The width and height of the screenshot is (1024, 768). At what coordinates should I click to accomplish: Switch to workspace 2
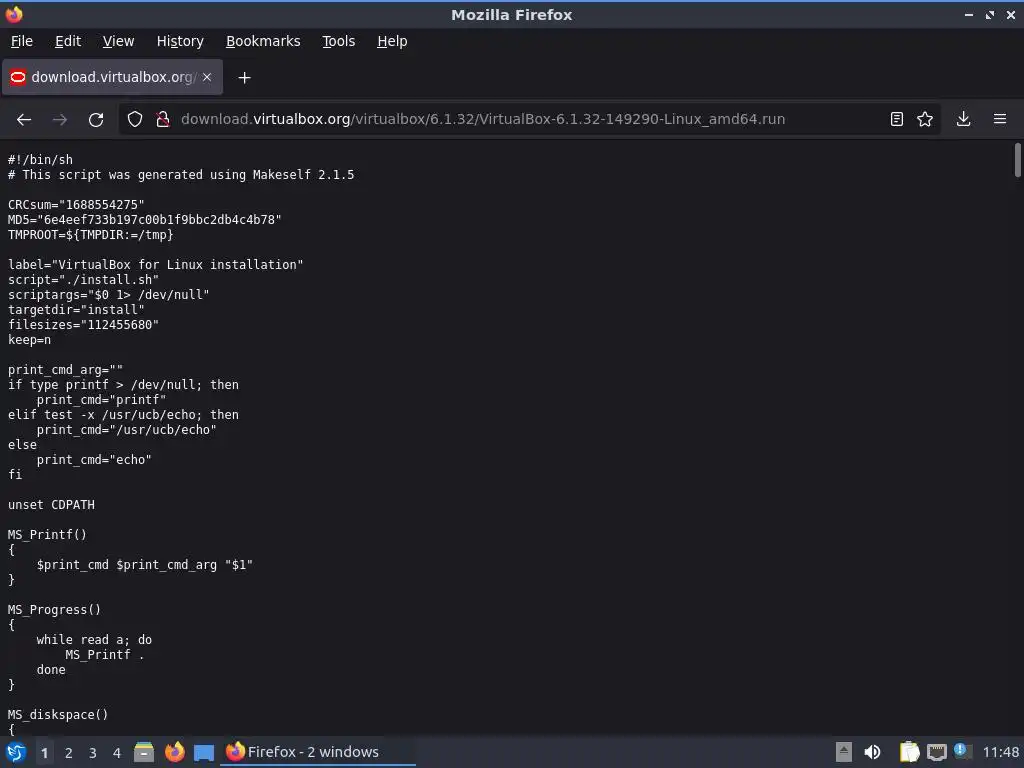coord(69,753)
